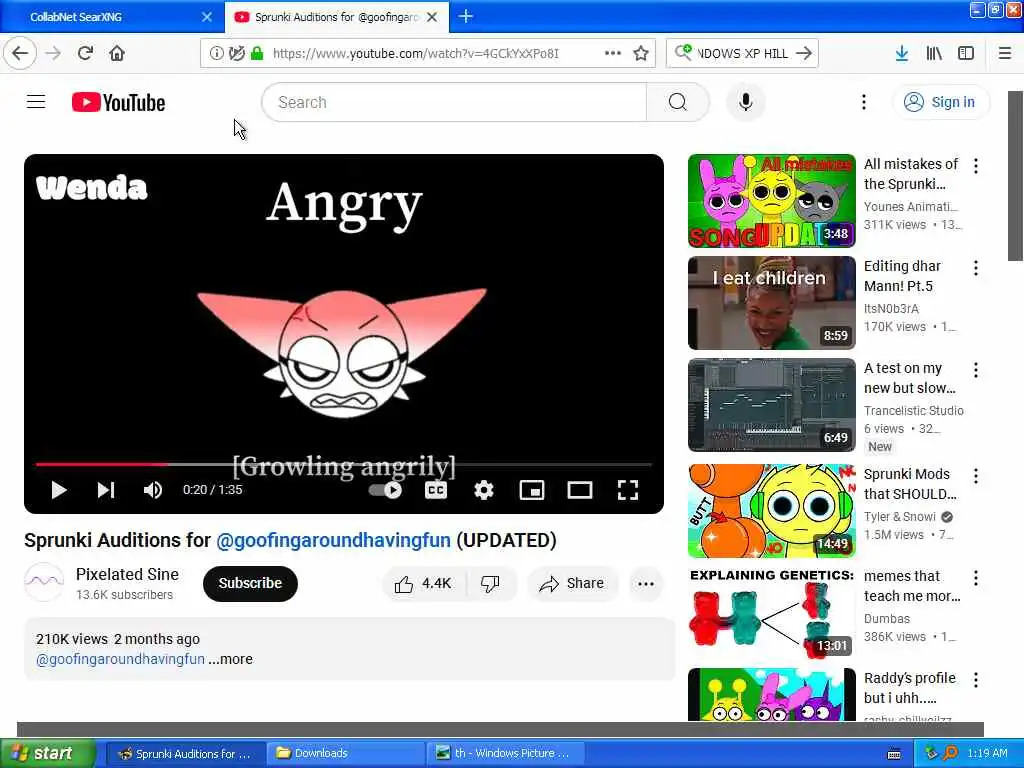Viewport: 1024px width, 768px height.
Task: Subscribe to Pixelated Sine channel
Action: pyautogui.click(x=250, y=583)
